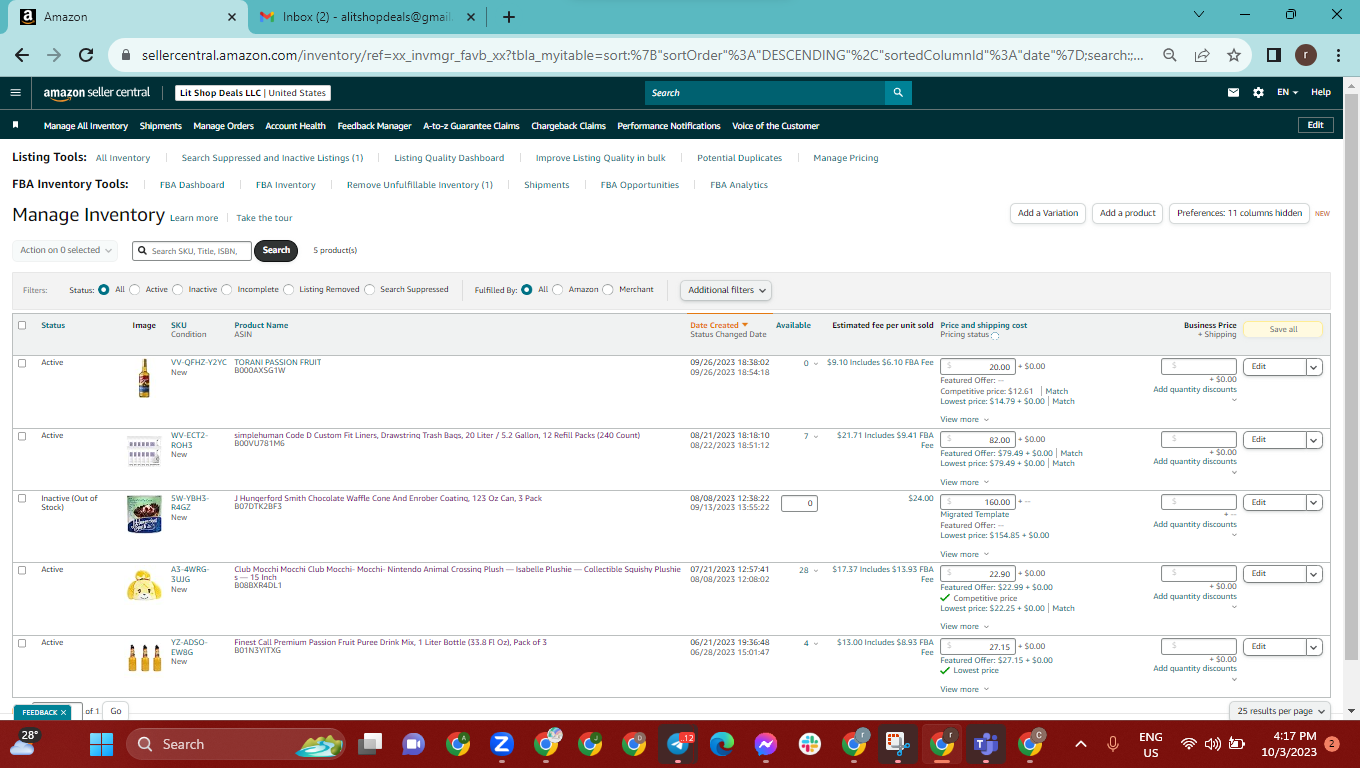Open Voice of the Customer menu
The width and height of the screenshot is (1360, 768).
775,126
